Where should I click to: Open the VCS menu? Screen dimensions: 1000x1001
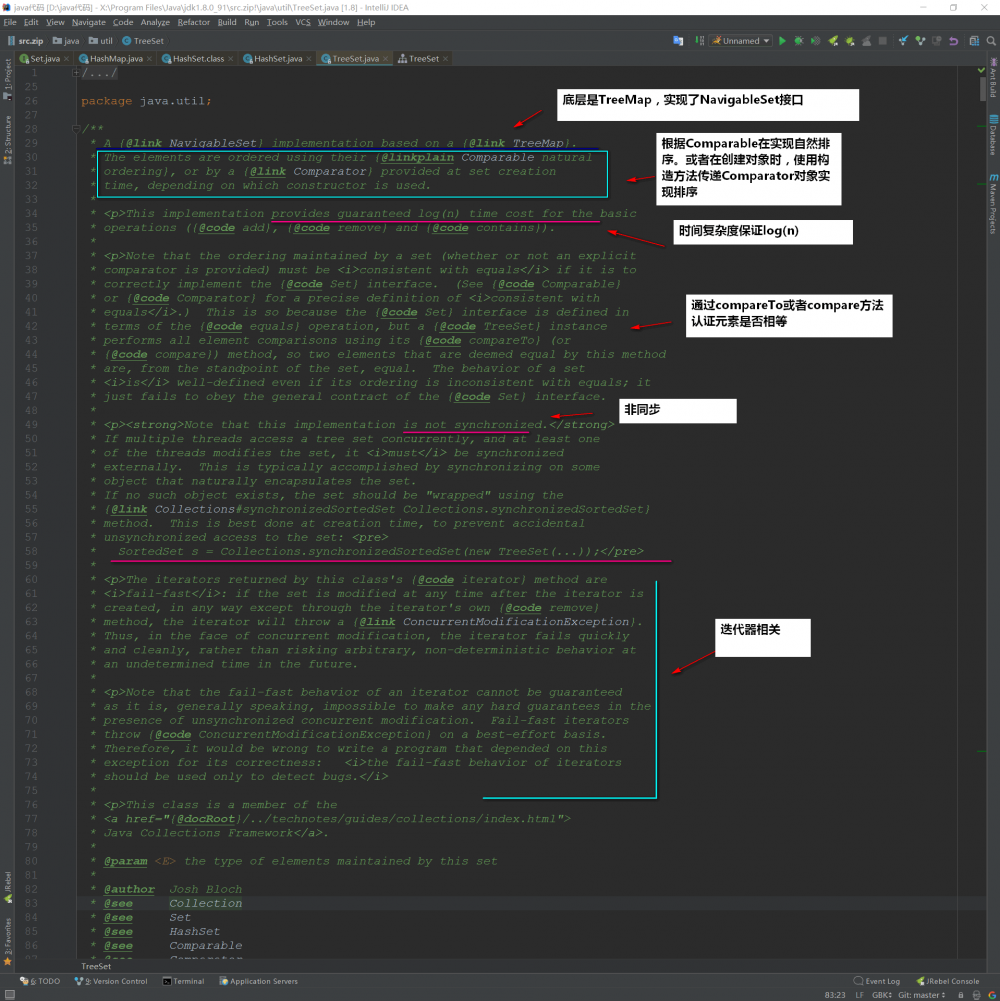[x=303, y=22]
